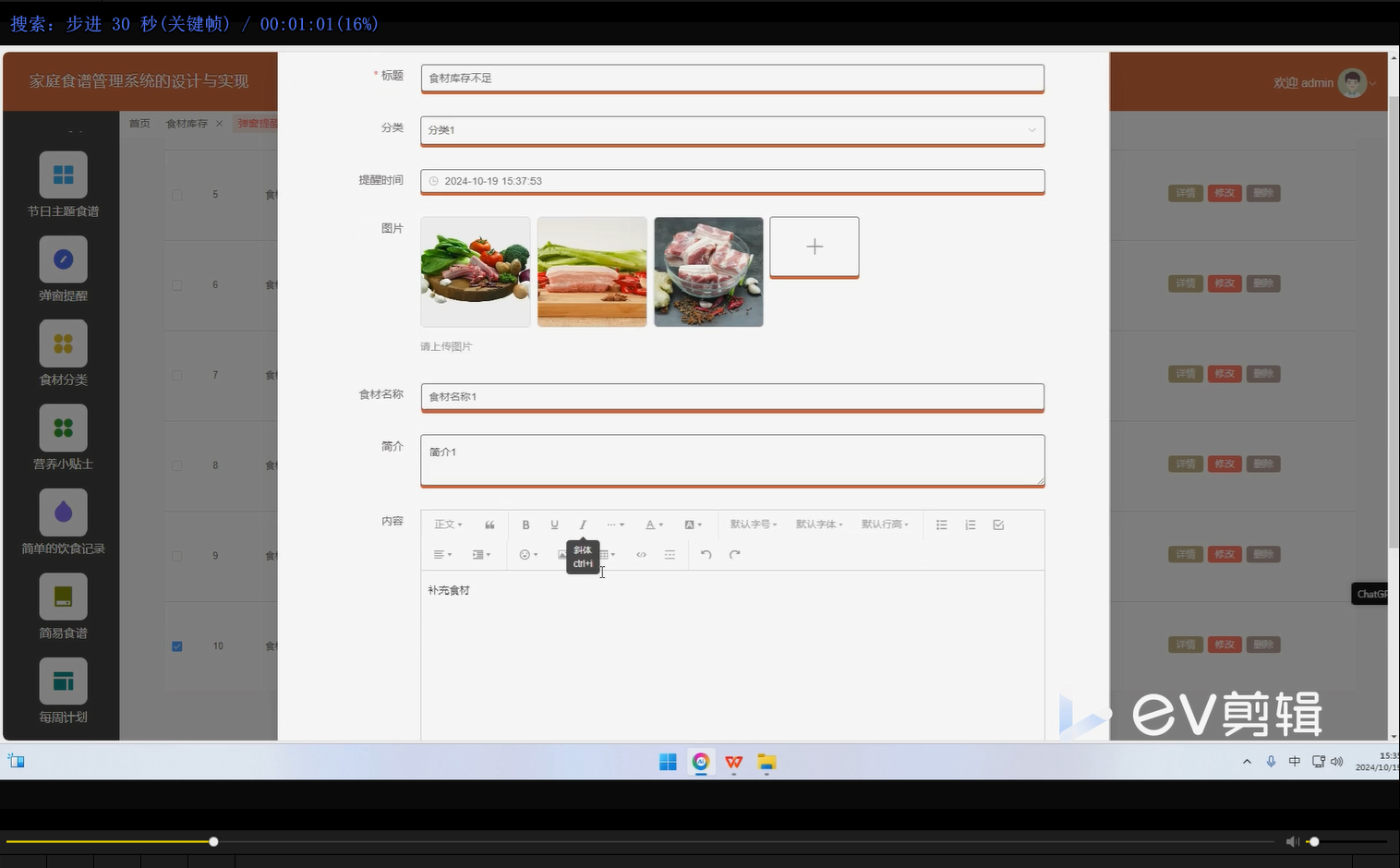Check the checkbox for row 8
Image resolution: width=1400 pixels, height=868 pixels.
tap(177, 465)
